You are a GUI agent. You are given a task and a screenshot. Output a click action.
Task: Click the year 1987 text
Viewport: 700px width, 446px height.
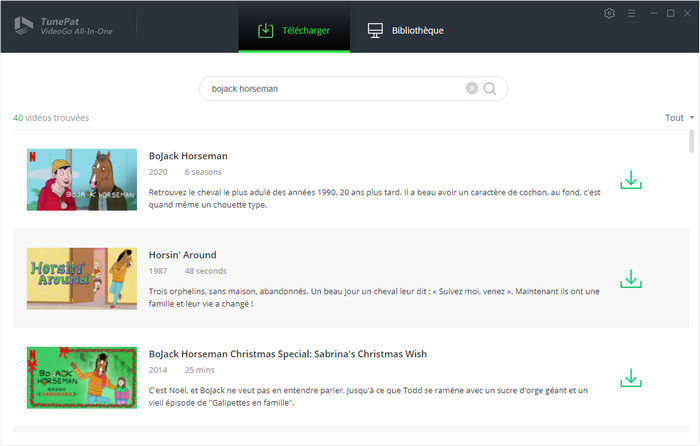[x=158, y=271]
